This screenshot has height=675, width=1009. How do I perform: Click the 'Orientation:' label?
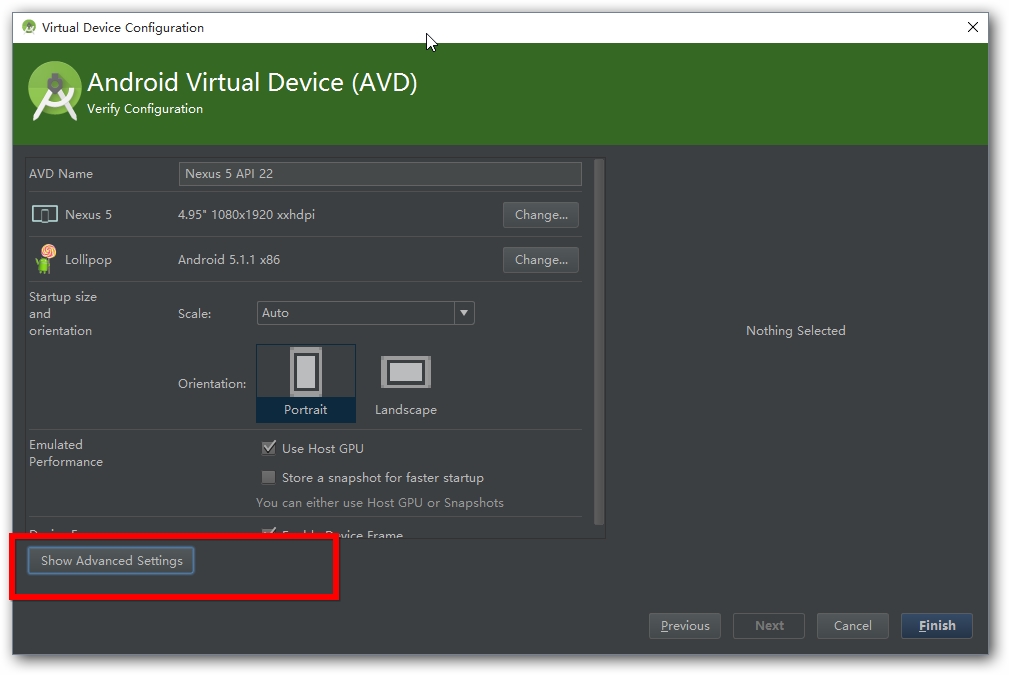(x=212, y=384)
